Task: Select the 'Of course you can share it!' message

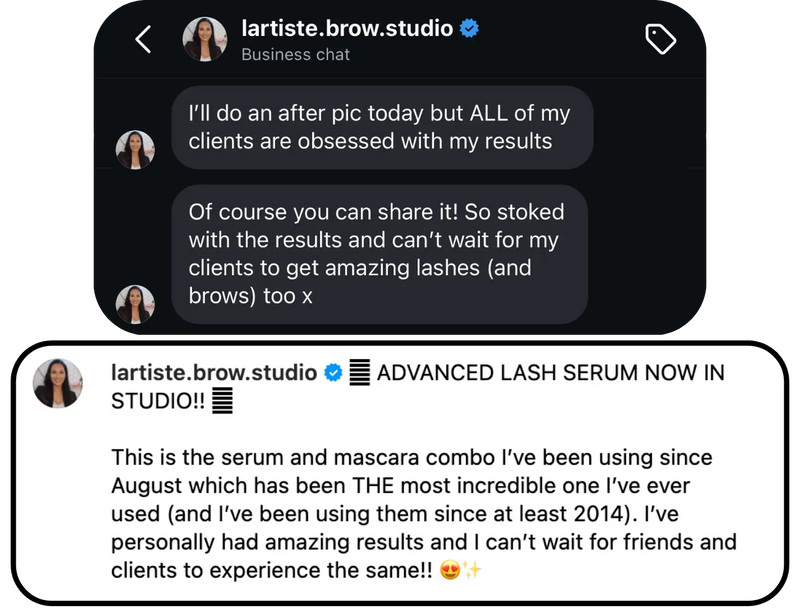Action: click(x=380, y=254)
